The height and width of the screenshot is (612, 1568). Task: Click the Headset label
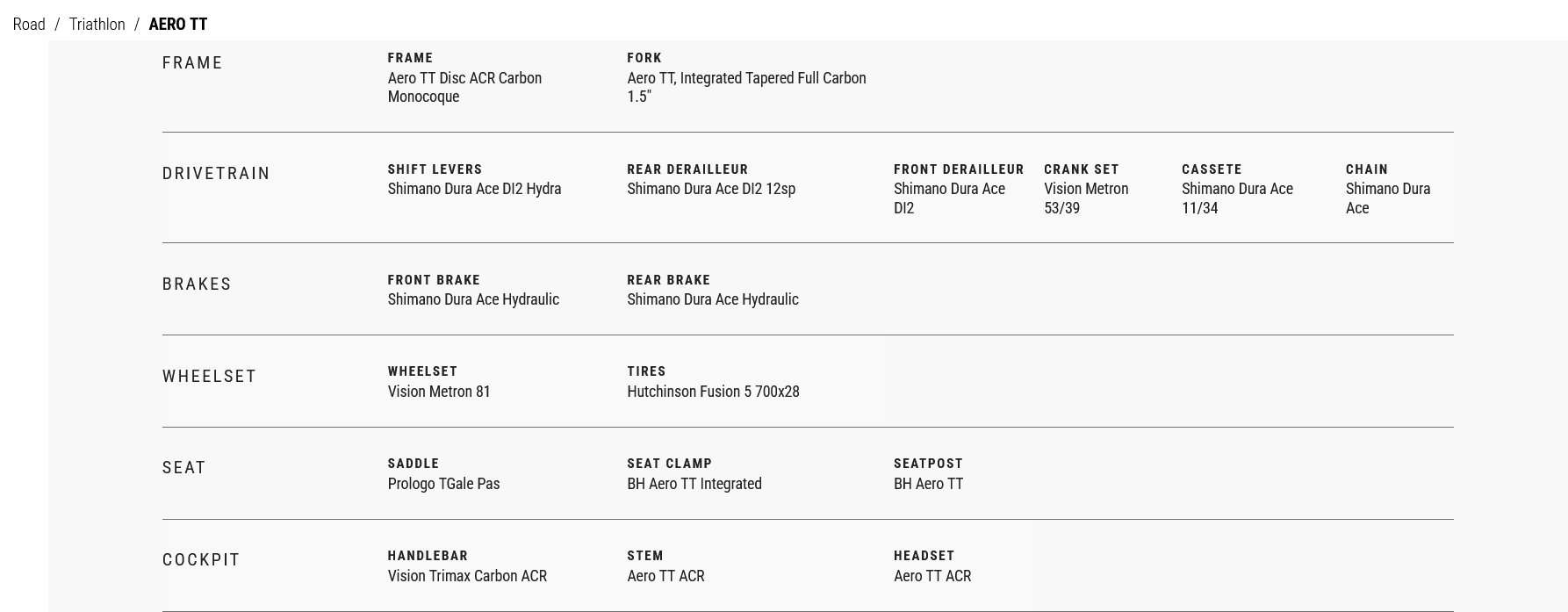924,556
